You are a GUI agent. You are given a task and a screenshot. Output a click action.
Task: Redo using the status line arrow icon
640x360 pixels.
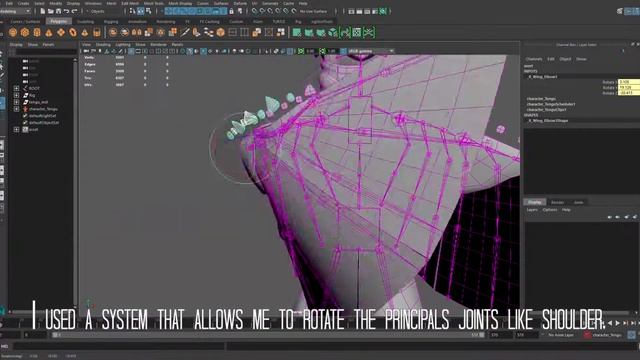point(74,11)
